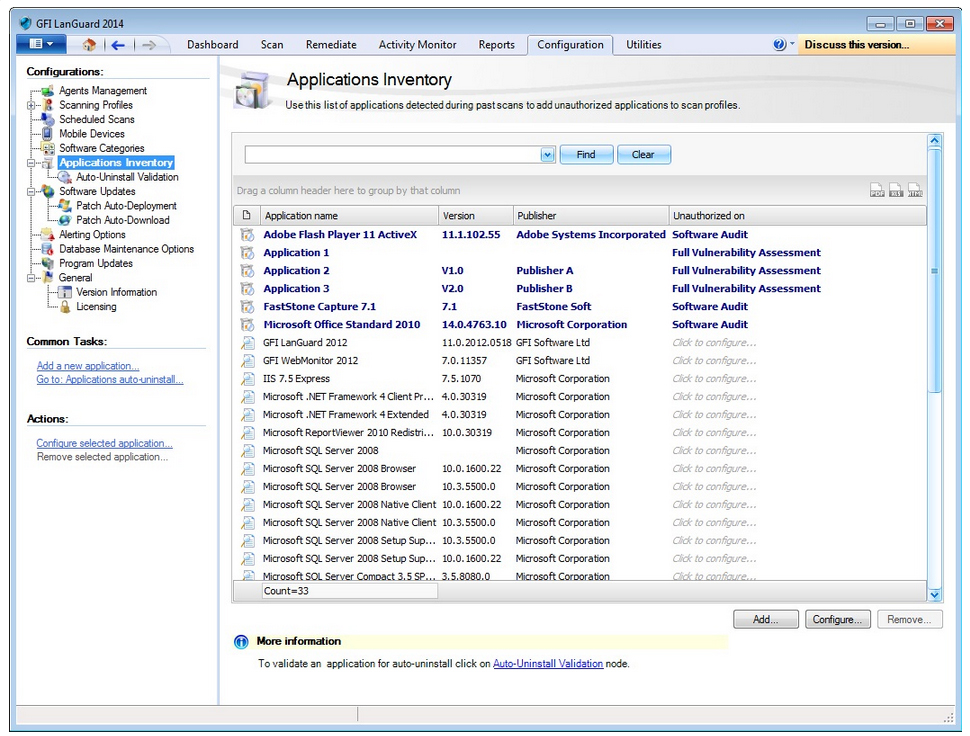This screenshot has height=736, width=970.
Task: Follow the Add a new application link
Action: (88, 366)
